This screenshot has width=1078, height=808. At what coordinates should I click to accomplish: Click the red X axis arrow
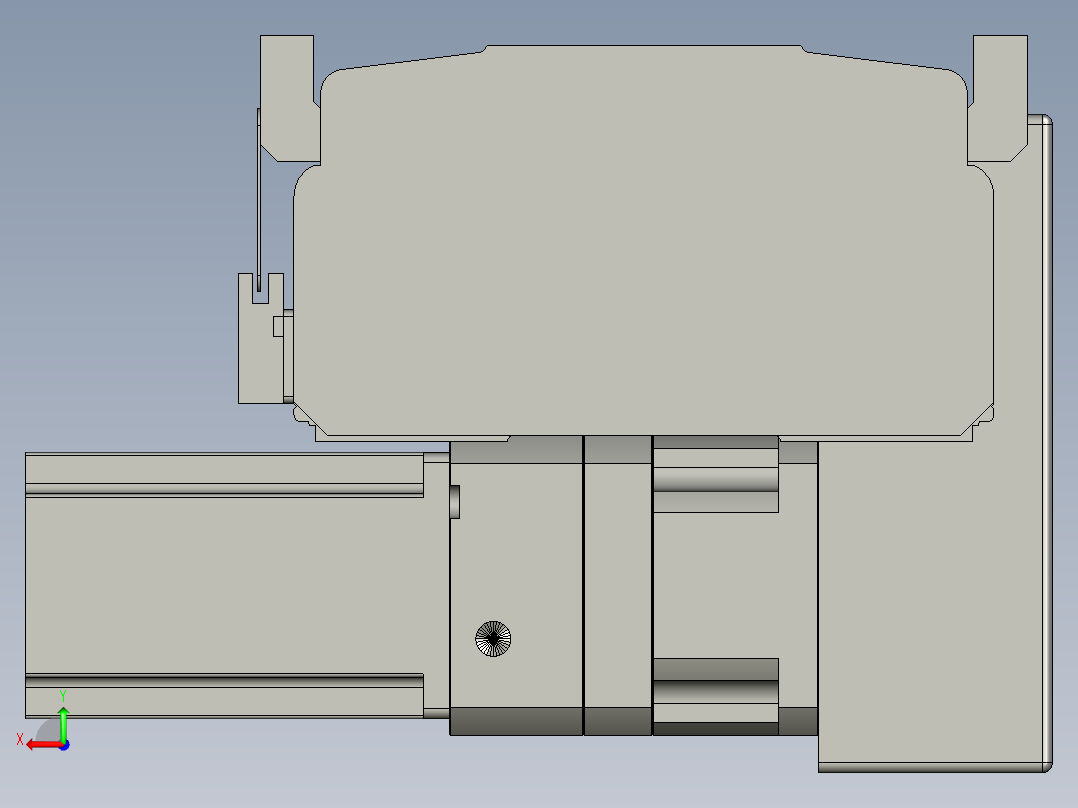(x=44, y=745)
